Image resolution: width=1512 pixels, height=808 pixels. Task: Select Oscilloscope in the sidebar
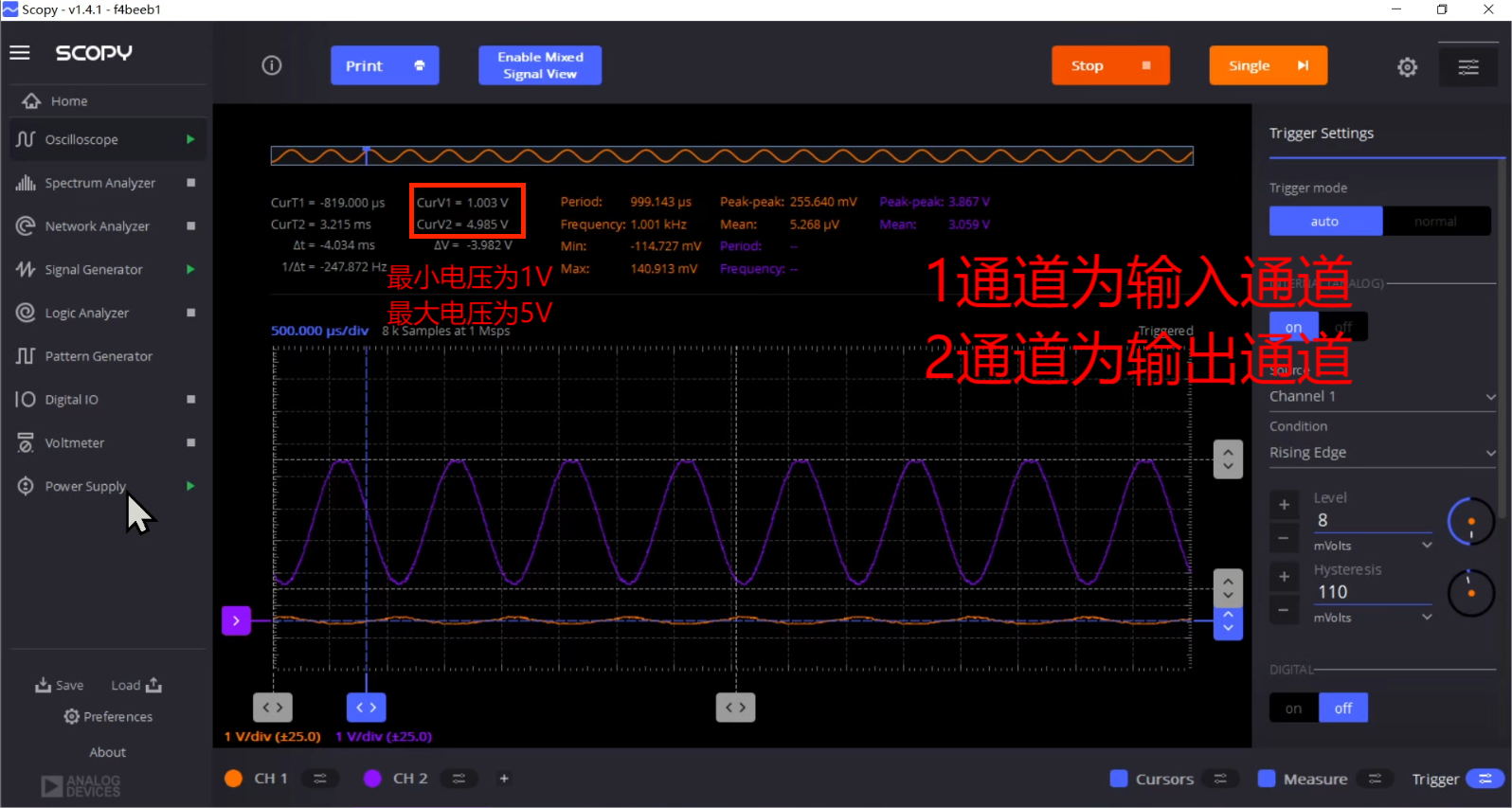tap(108, 139)
